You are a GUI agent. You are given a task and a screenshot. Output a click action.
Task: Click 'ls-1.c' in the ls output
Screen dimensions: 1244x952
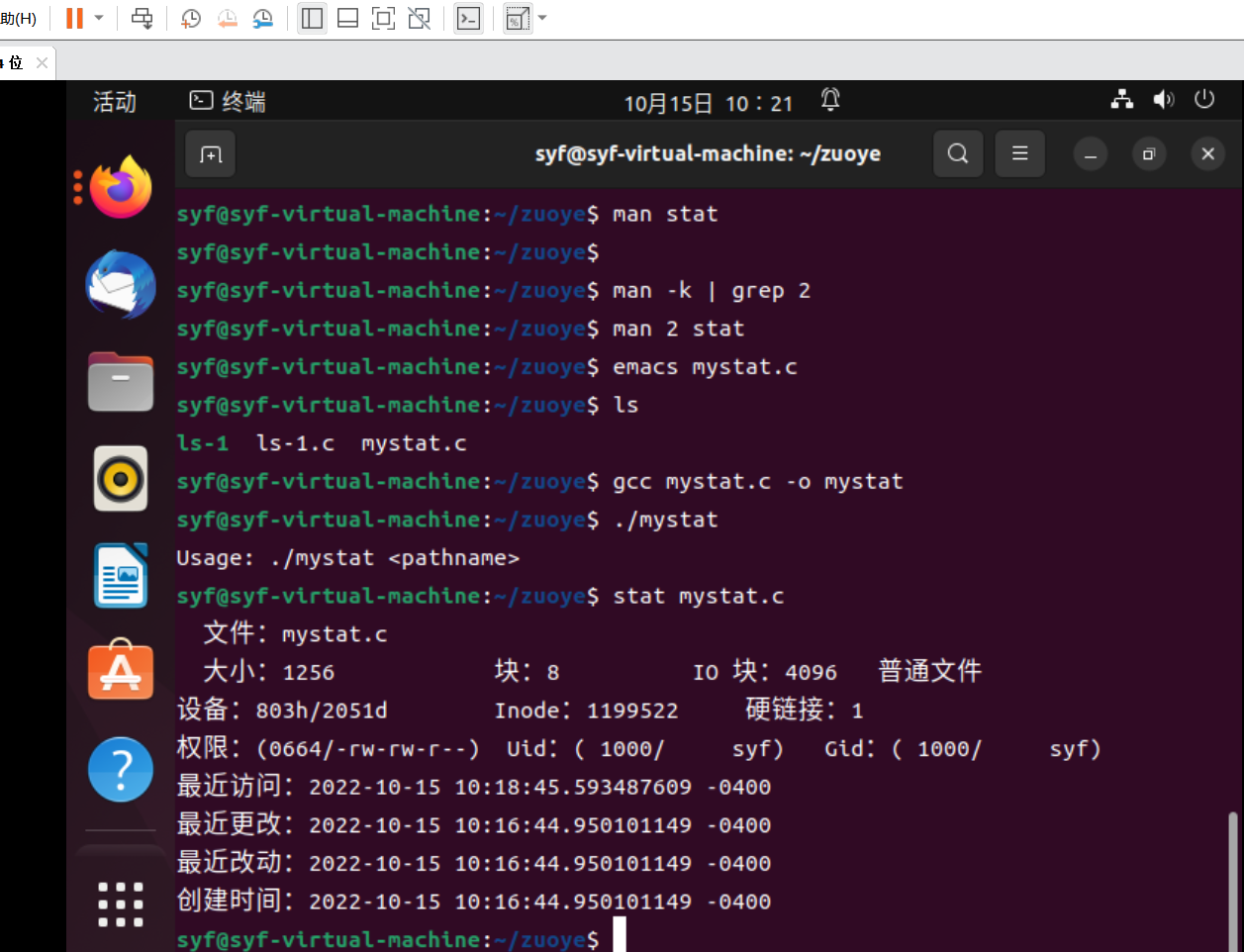click(x=295, y=443)
